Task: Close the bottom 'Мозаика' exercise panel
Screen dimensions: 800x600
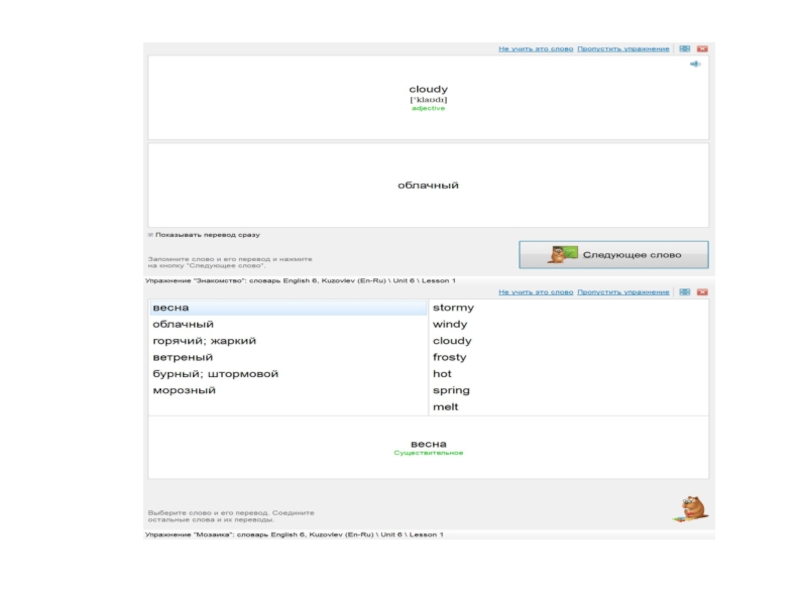Action: point(702,292)
